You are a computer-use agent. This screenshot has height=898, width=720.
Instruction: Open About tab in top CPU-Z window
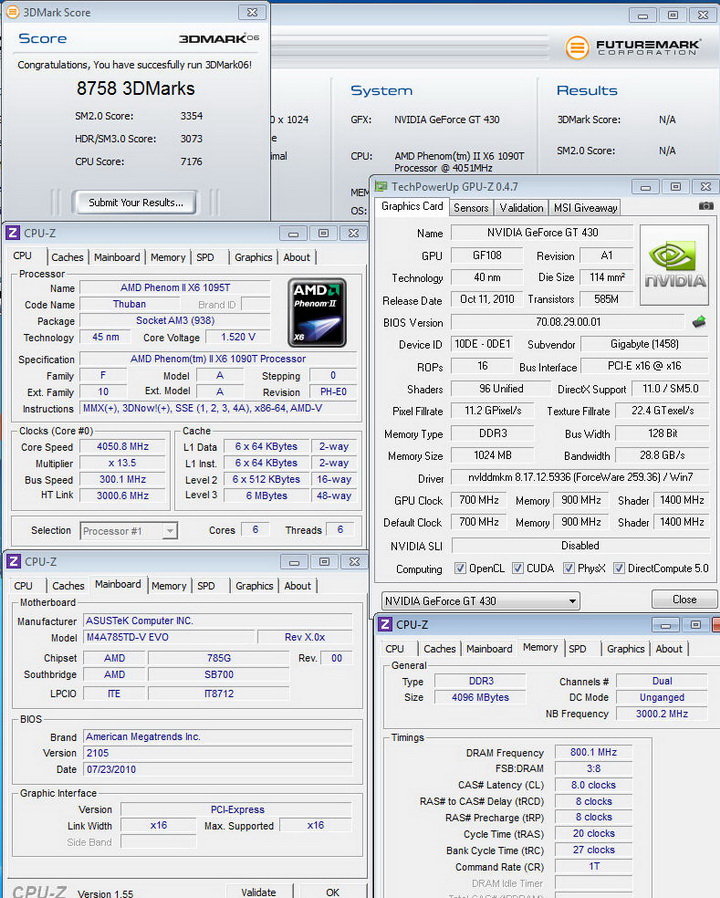pyautogui.click(x=297, y=257)
